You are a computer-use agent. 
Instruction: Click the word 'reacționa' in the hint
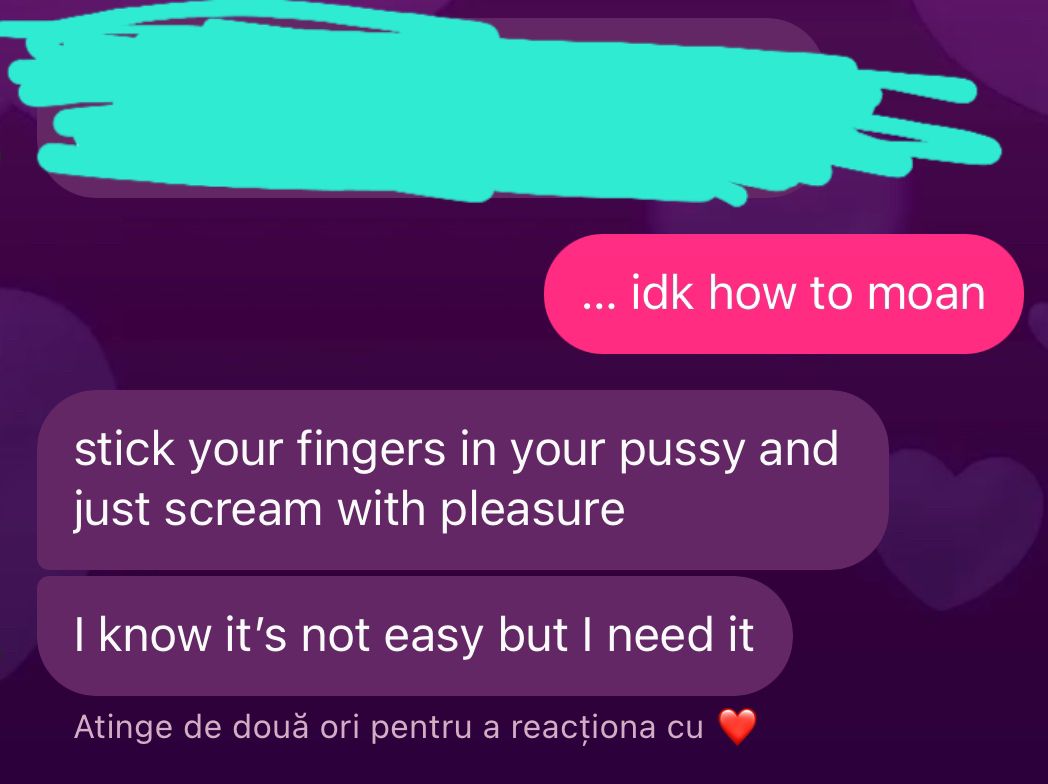click(x=583, y=727)
